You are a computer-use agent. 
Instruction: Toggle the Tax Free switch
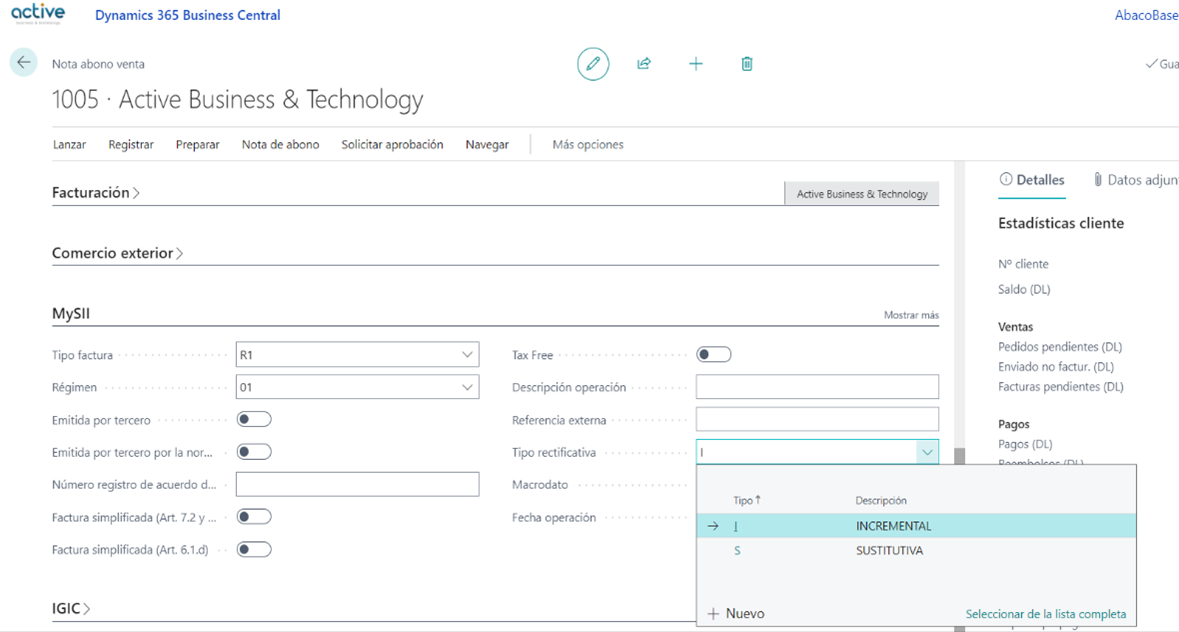(714, 355)
